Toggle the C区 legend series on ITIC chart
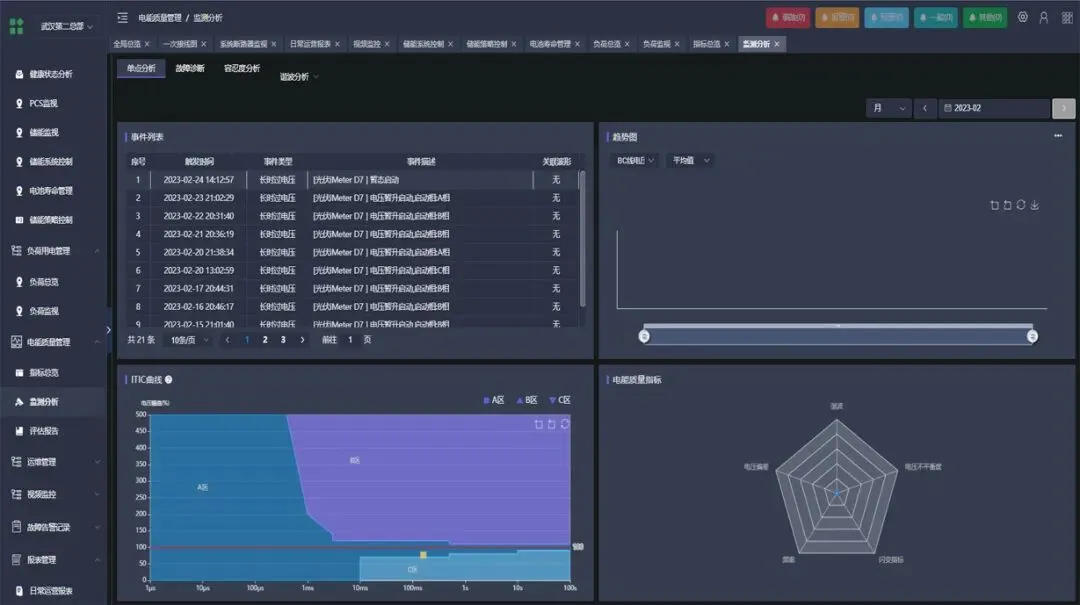The width and height of the screenshot is (1080, 605). point(560,400)
